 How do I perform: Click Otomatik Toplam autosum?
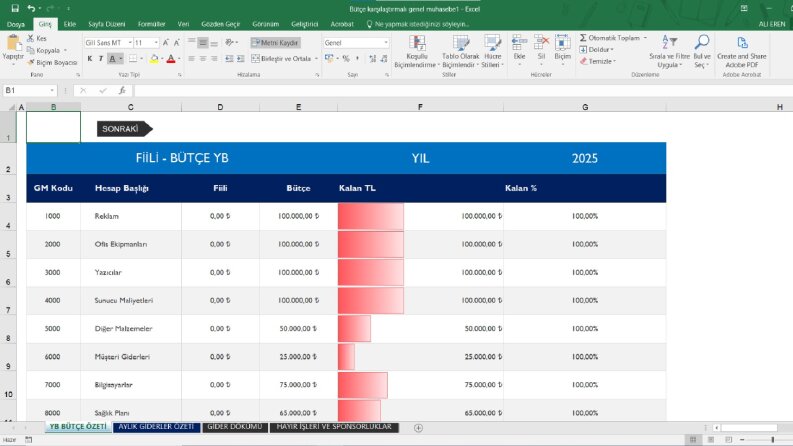pos(609,38)
